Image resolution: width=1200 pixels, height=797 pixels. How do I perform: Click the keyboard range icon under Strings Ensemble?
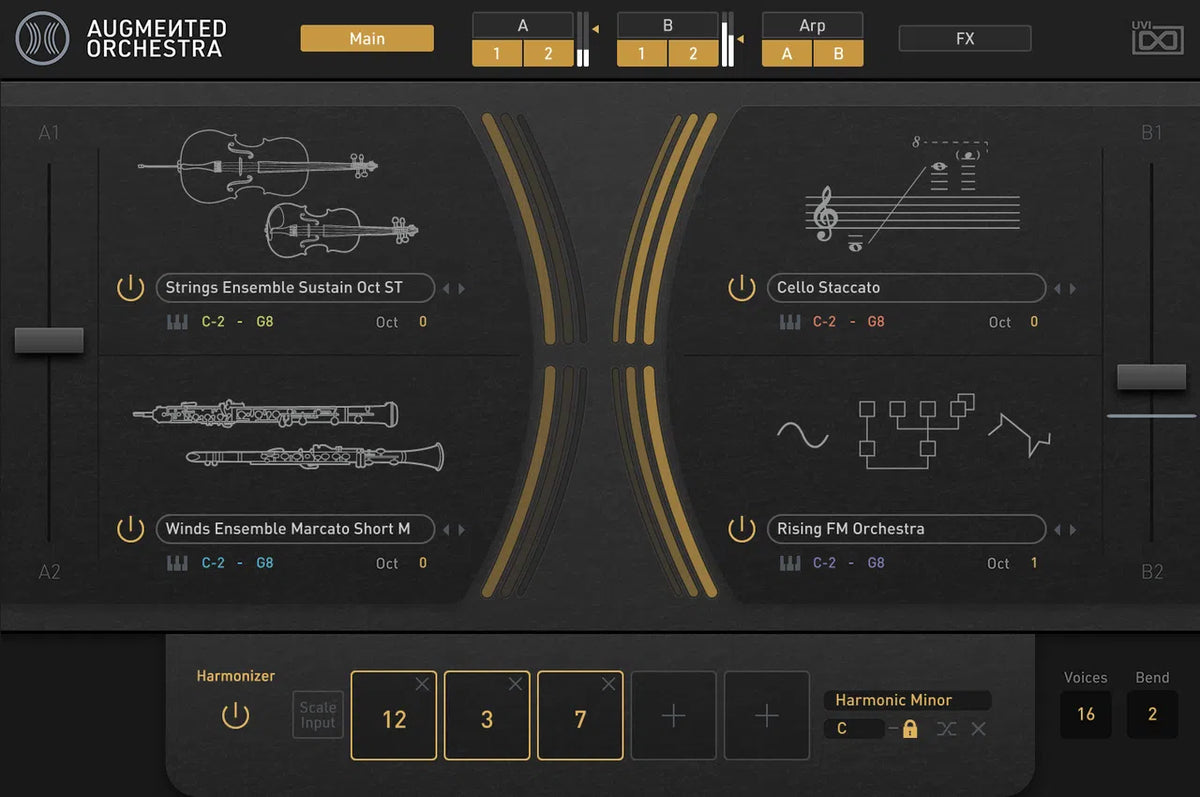coord(175,322)
